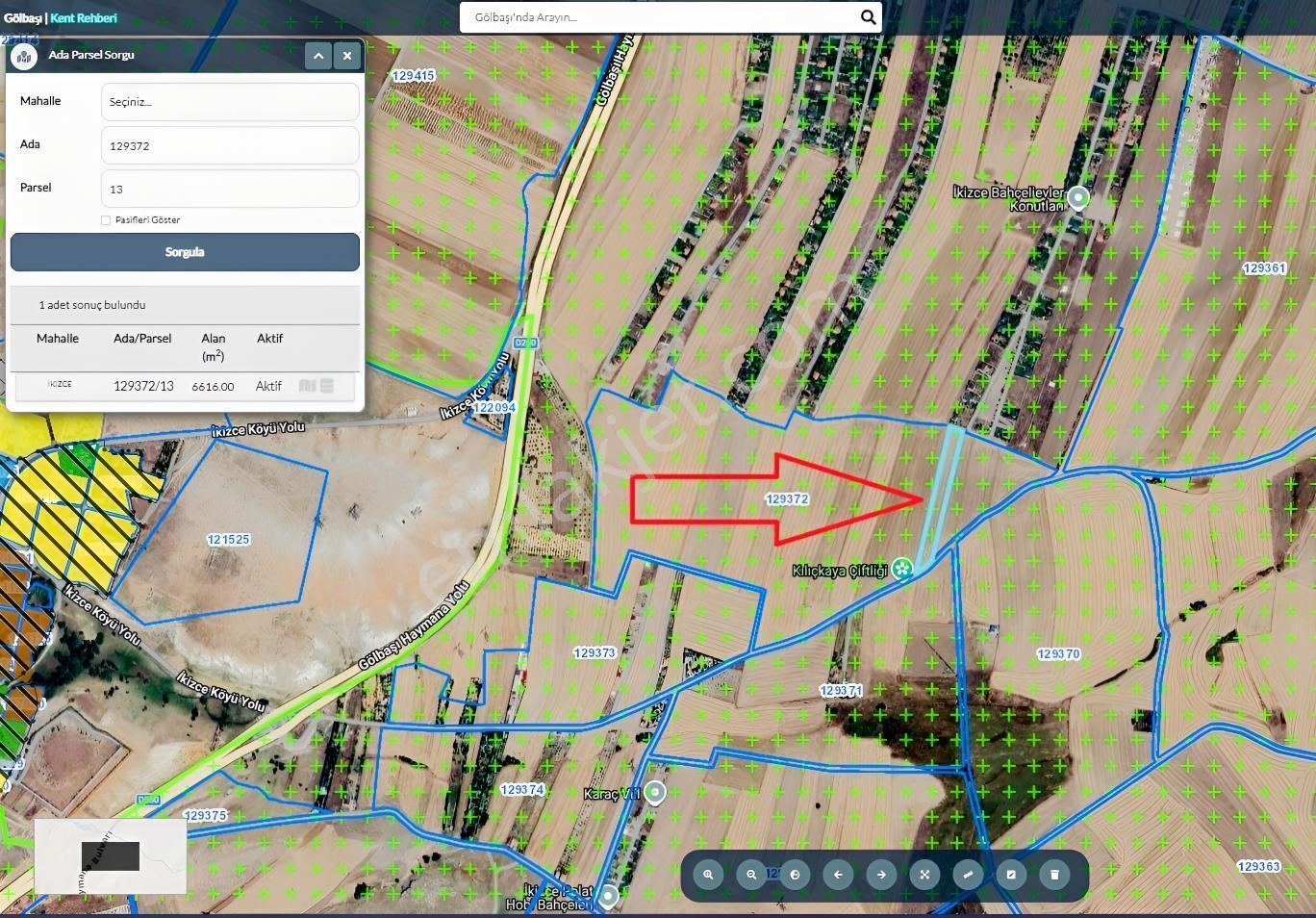Screen dimensions: 1316x918
Task: Click the Ada/Parsel column header
Action: pyautogui.click(x=142, y=339)
